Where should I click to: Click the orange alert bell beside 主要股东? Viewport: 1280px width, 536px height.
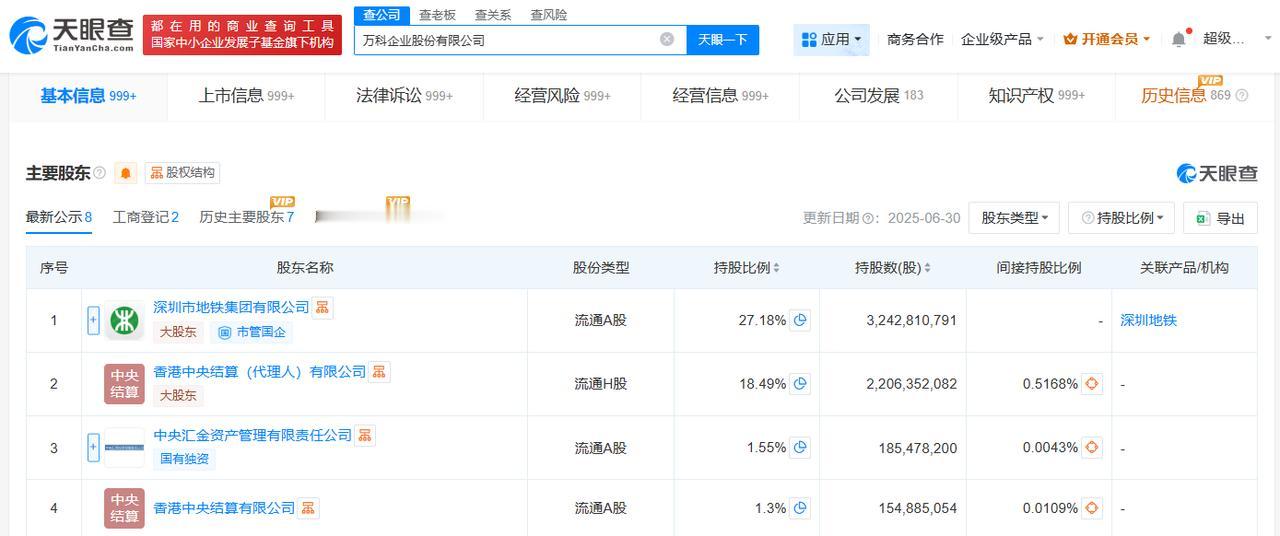pyautogui.click(x=125, y=173)
